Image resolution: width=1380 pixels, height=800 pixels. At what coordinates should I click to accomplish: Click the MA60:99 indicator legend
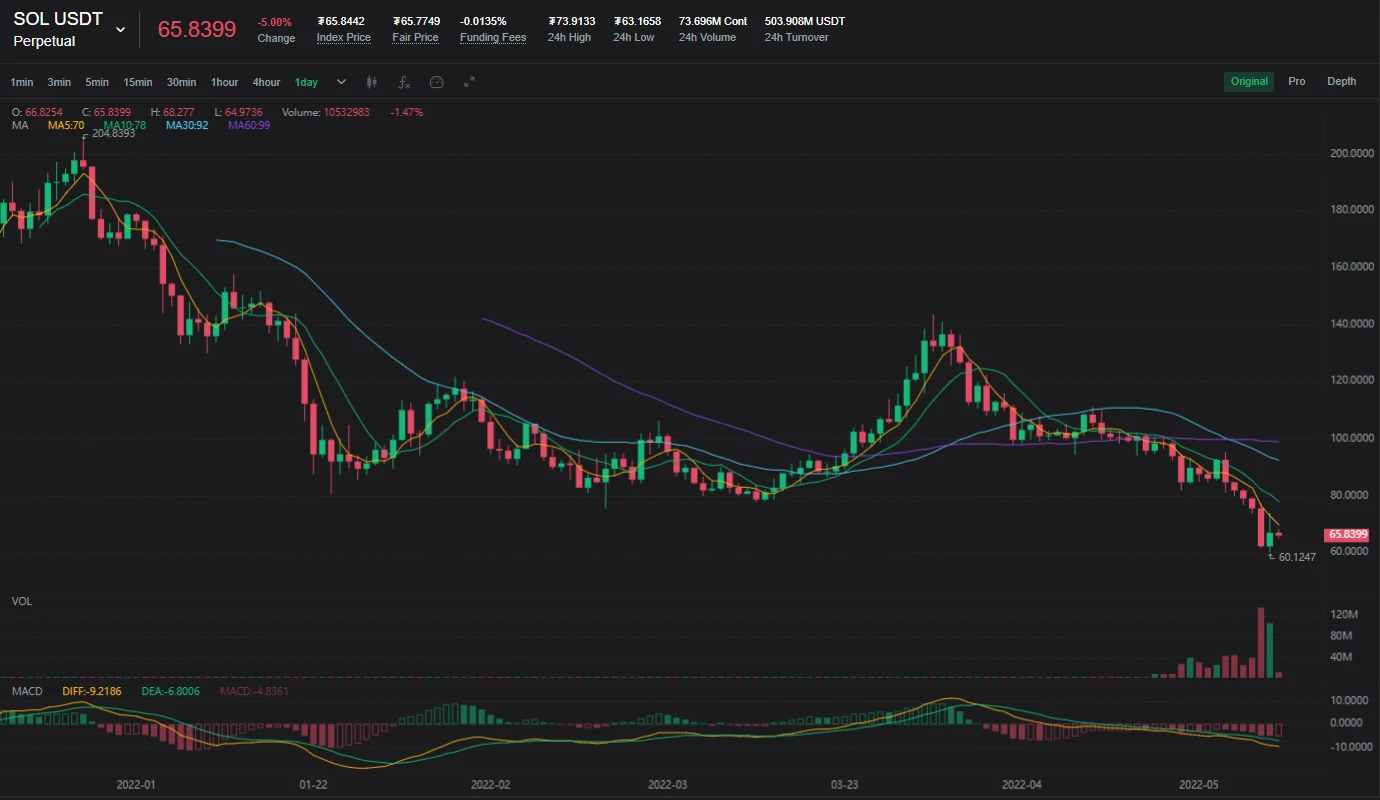click(249, 125)
